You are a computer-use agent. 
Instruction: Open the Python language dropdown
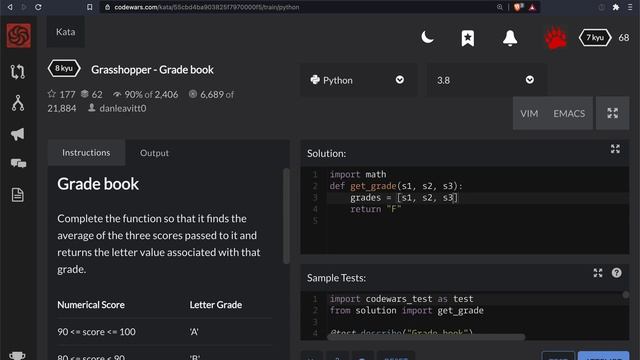(x=358, y=80)
